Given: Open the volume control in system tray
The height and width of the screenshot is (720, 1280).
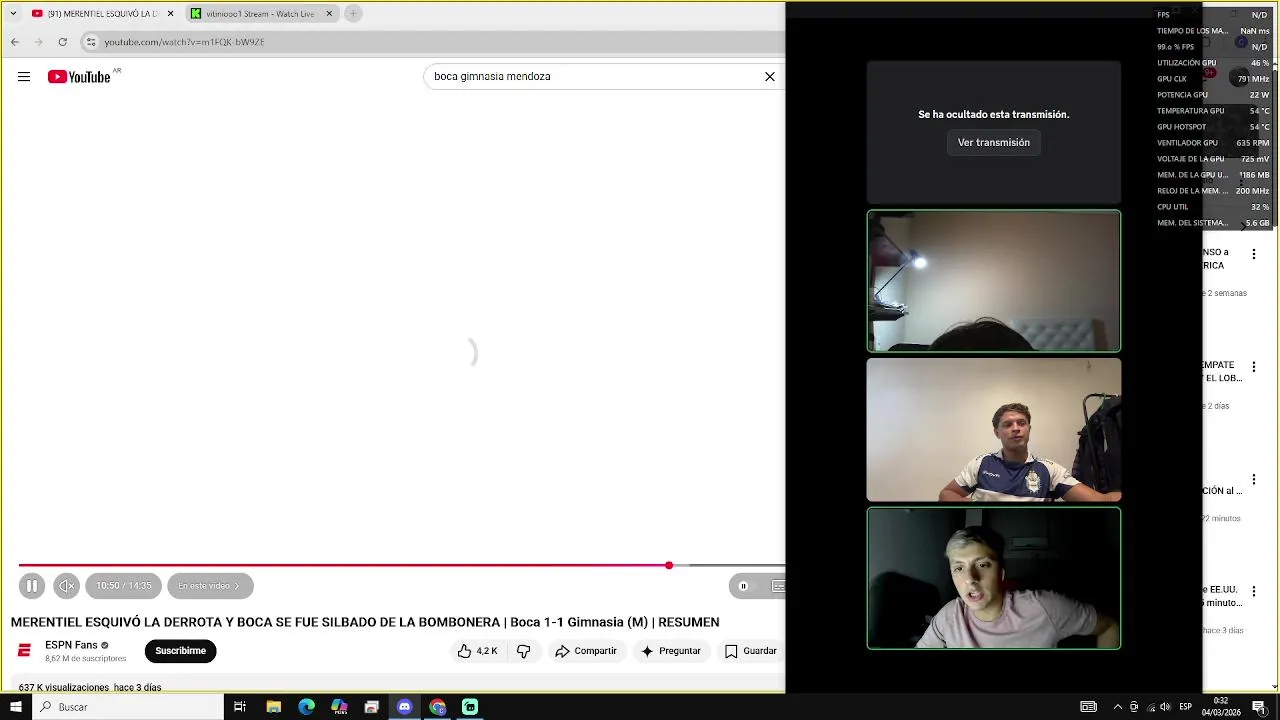Looking at the screenshot, I should pos(1165,707).
